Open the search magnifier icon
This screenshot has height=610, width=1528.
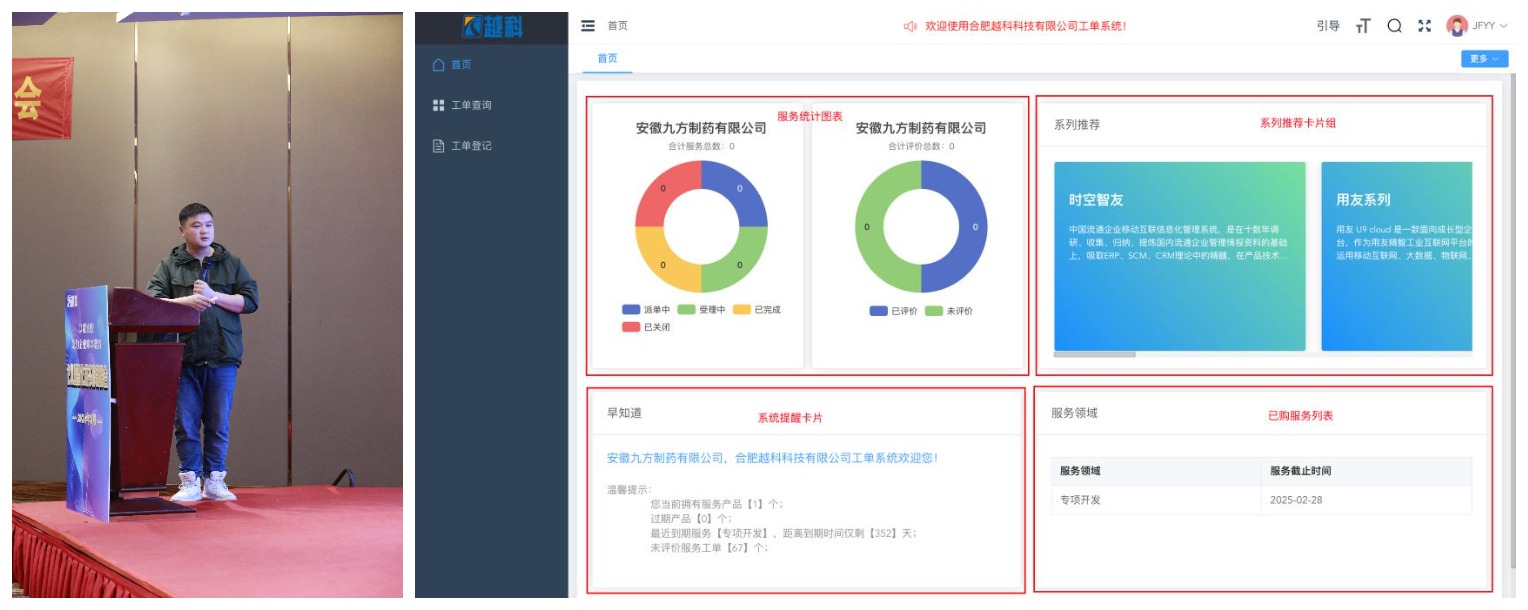point(1394,26)
